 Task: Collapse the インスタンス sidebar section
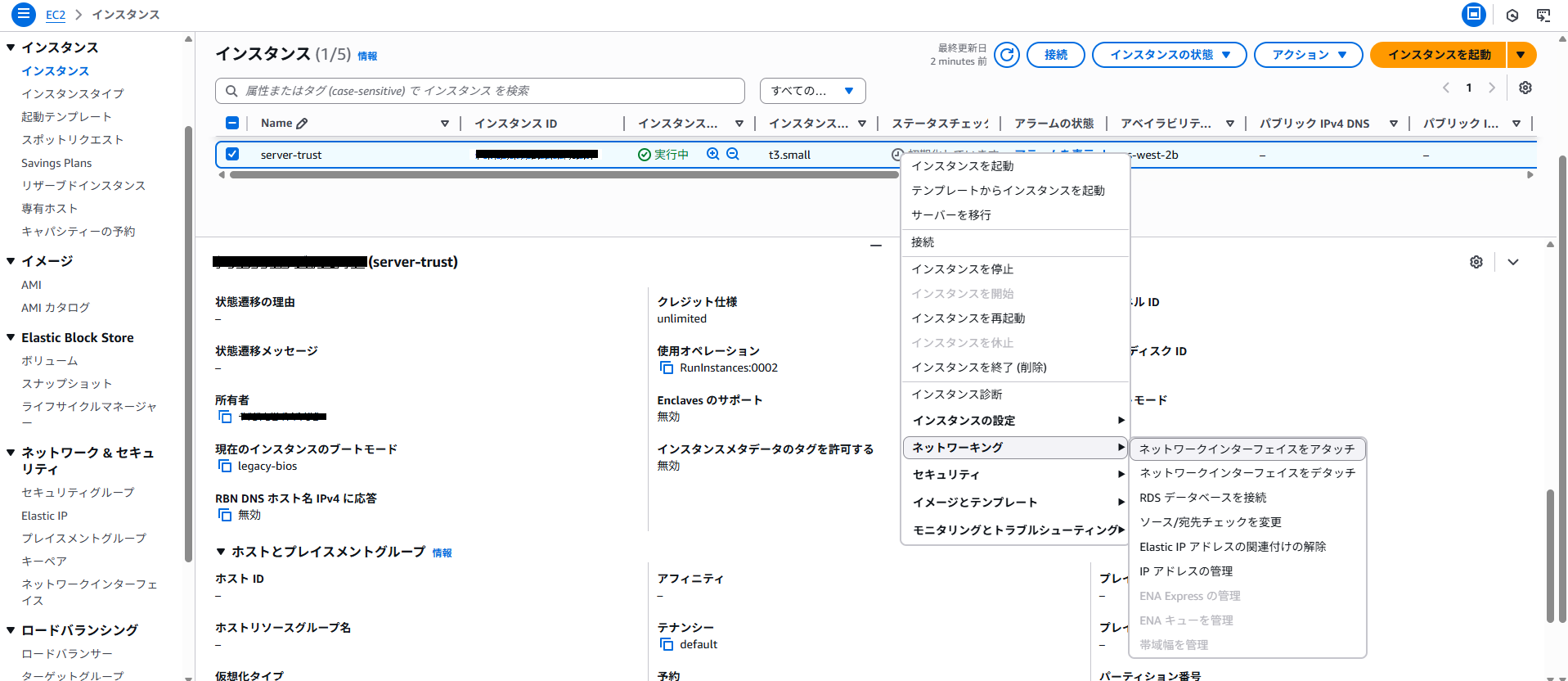click(x=11, y=47)
